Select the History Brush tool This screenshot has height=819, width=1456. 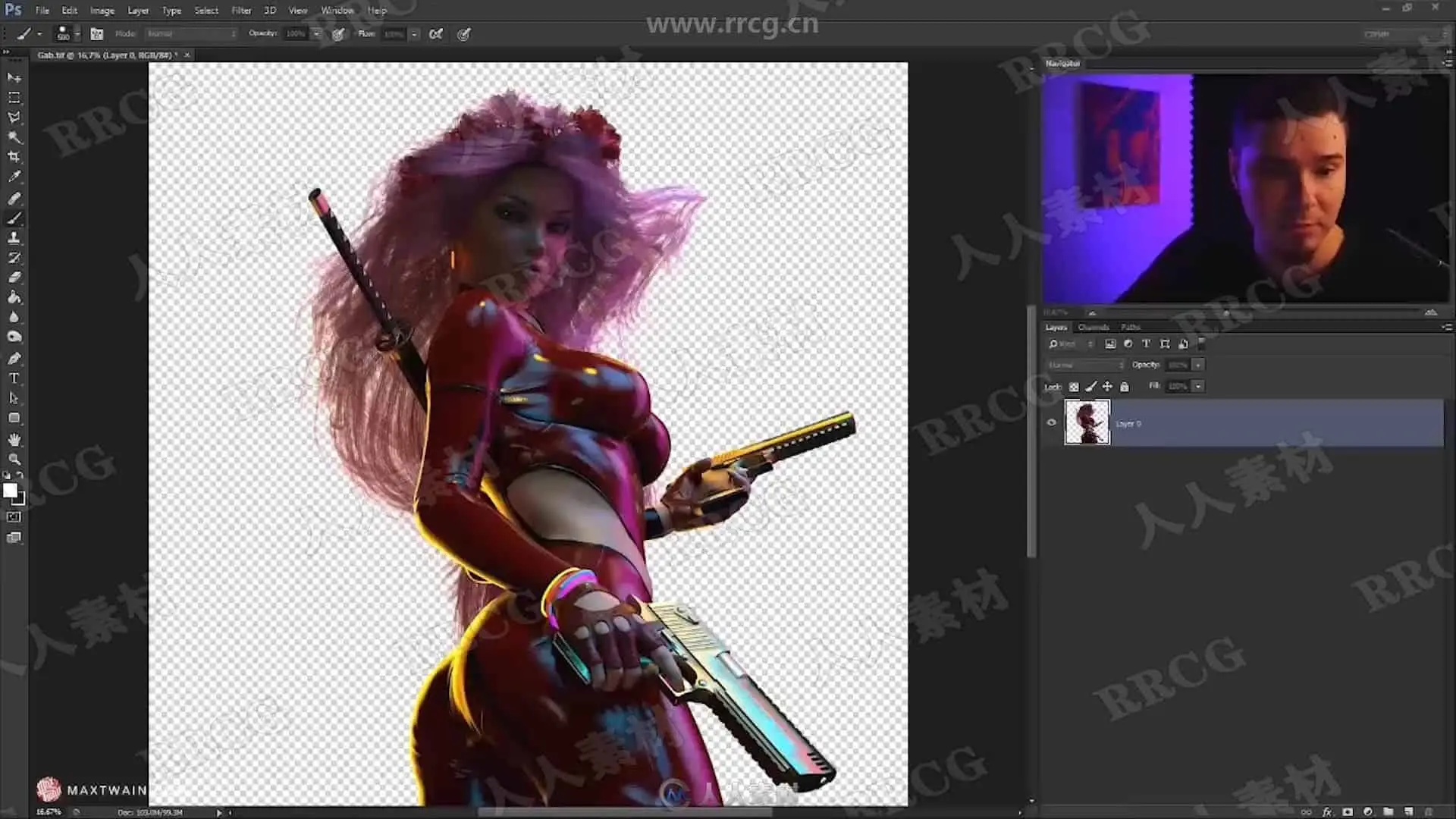(14, 258)
